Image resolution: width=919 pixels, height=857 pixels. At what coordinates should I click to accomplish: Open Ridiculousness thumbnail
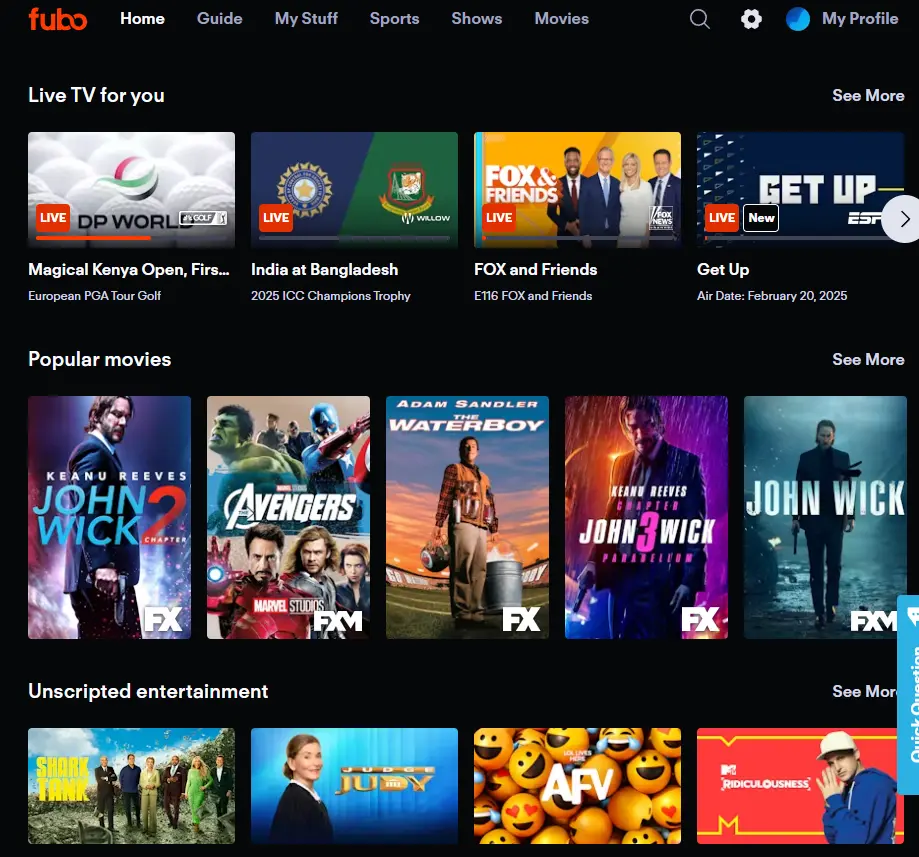(800, 786)
